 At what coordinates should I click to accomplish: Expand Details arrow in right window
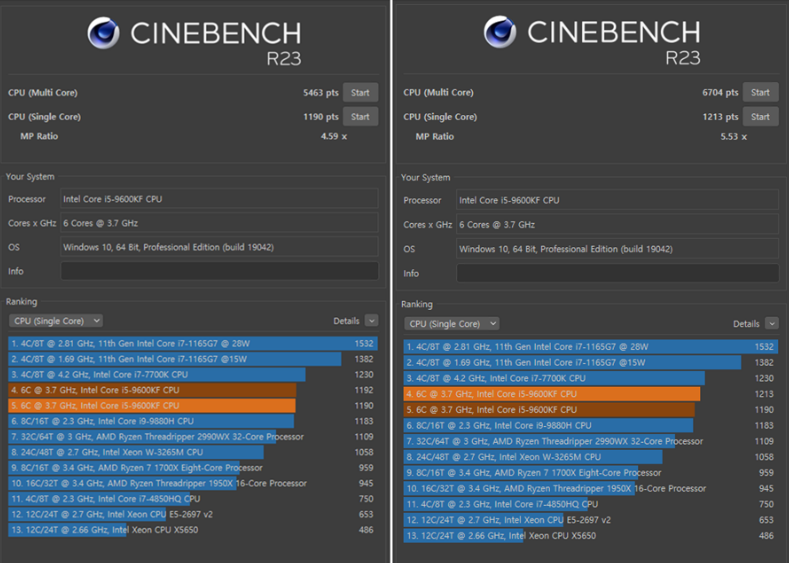pyautogui.click(x=772, y=324)
